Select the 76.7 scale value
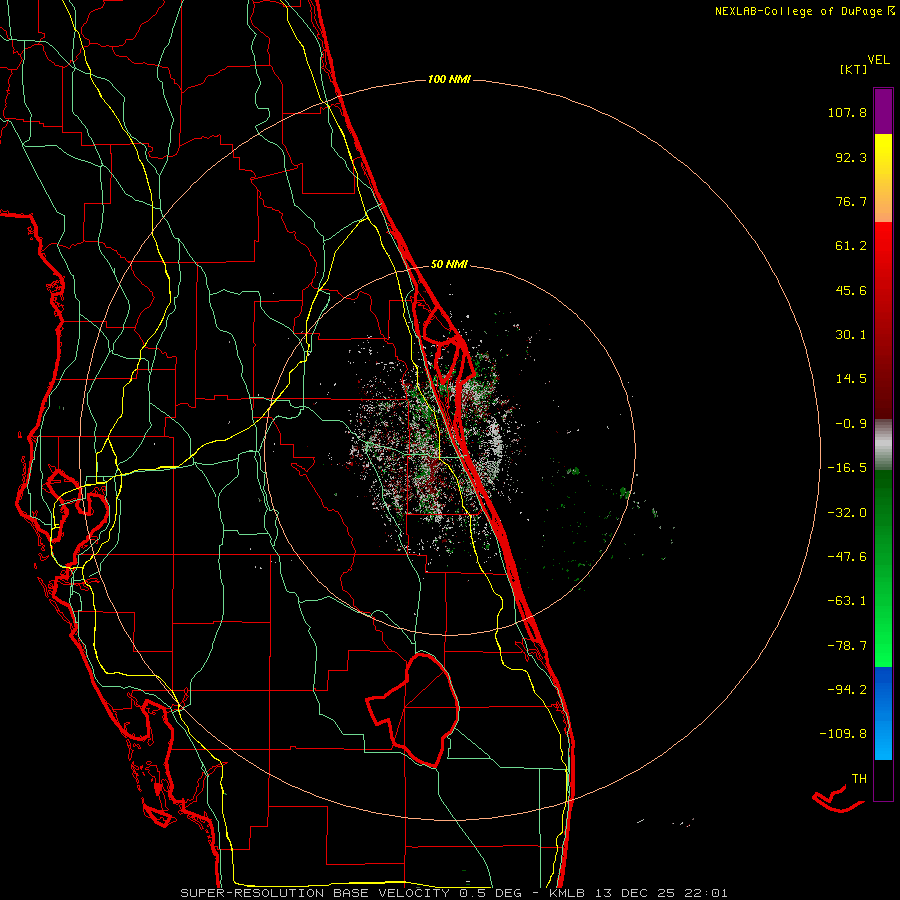This screenshot has width=900, height=900. [x=851, y=201]
